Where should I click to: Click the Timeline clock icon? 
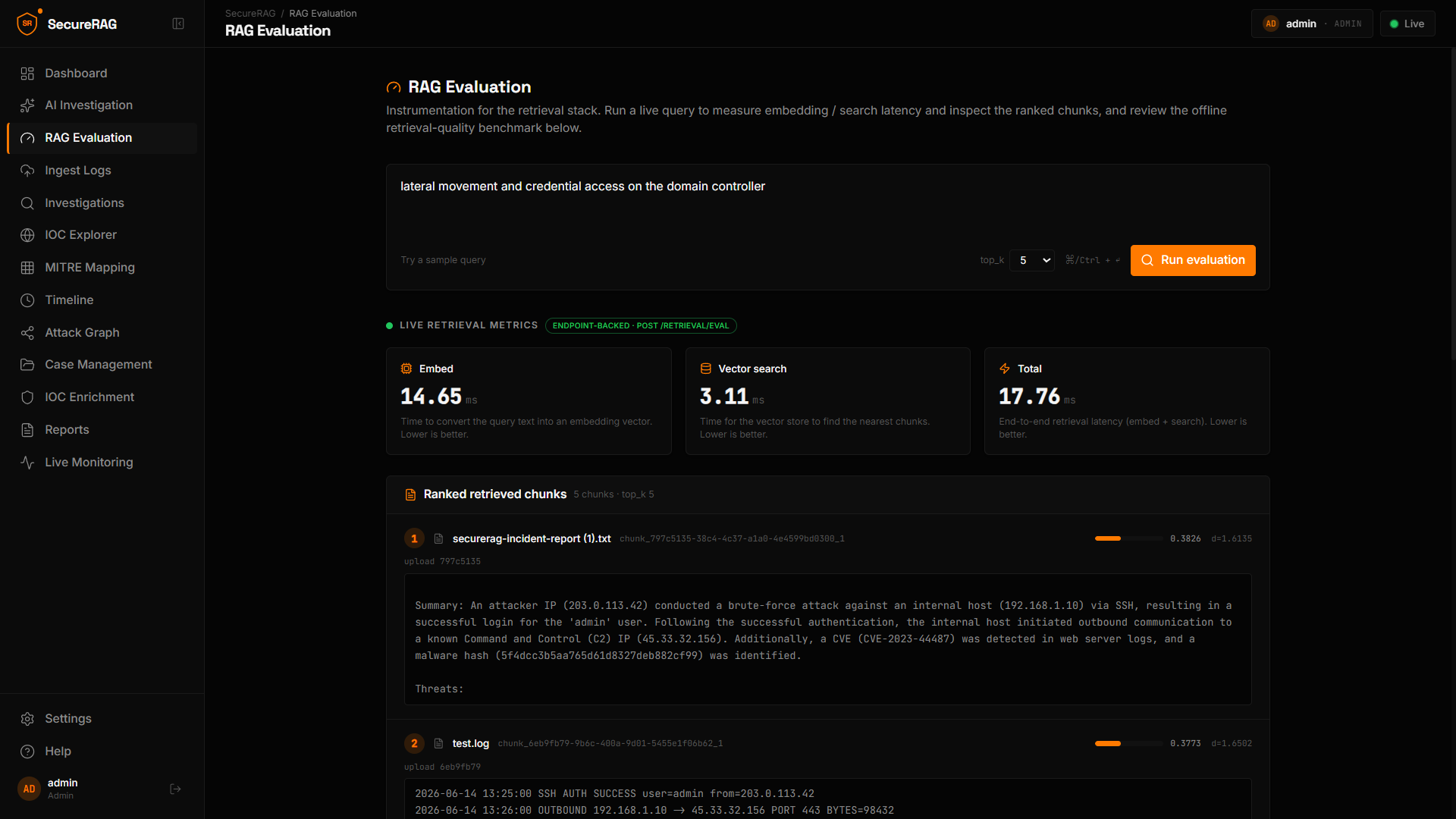tap(27, 300)
